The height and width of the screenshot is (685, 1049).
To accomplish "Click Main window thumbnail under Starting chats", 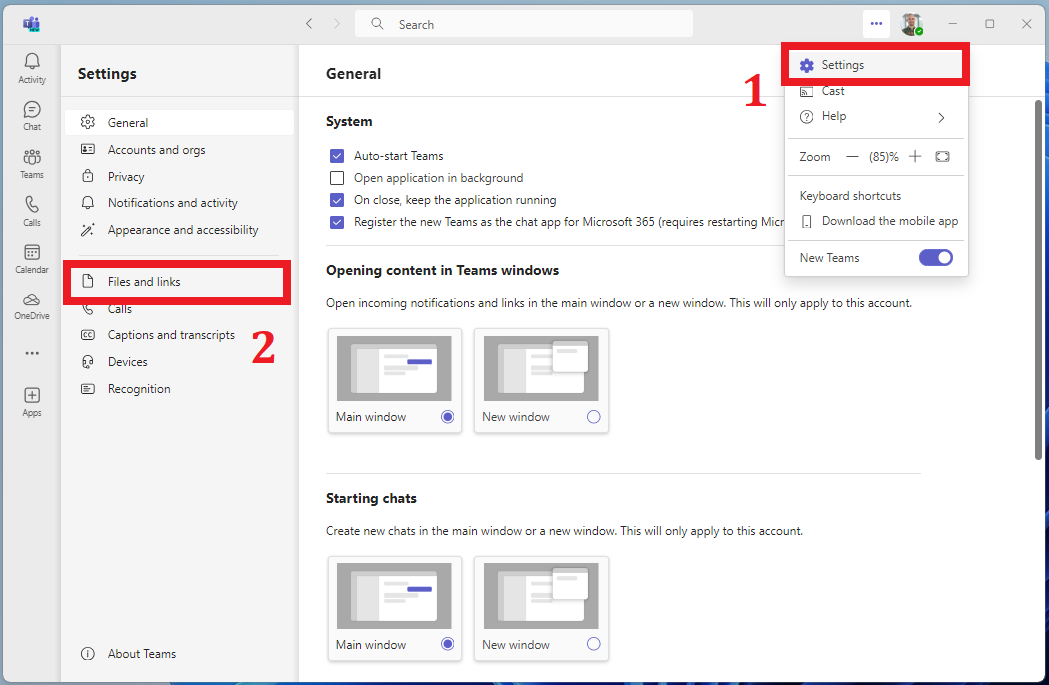I will coord(394,596).
